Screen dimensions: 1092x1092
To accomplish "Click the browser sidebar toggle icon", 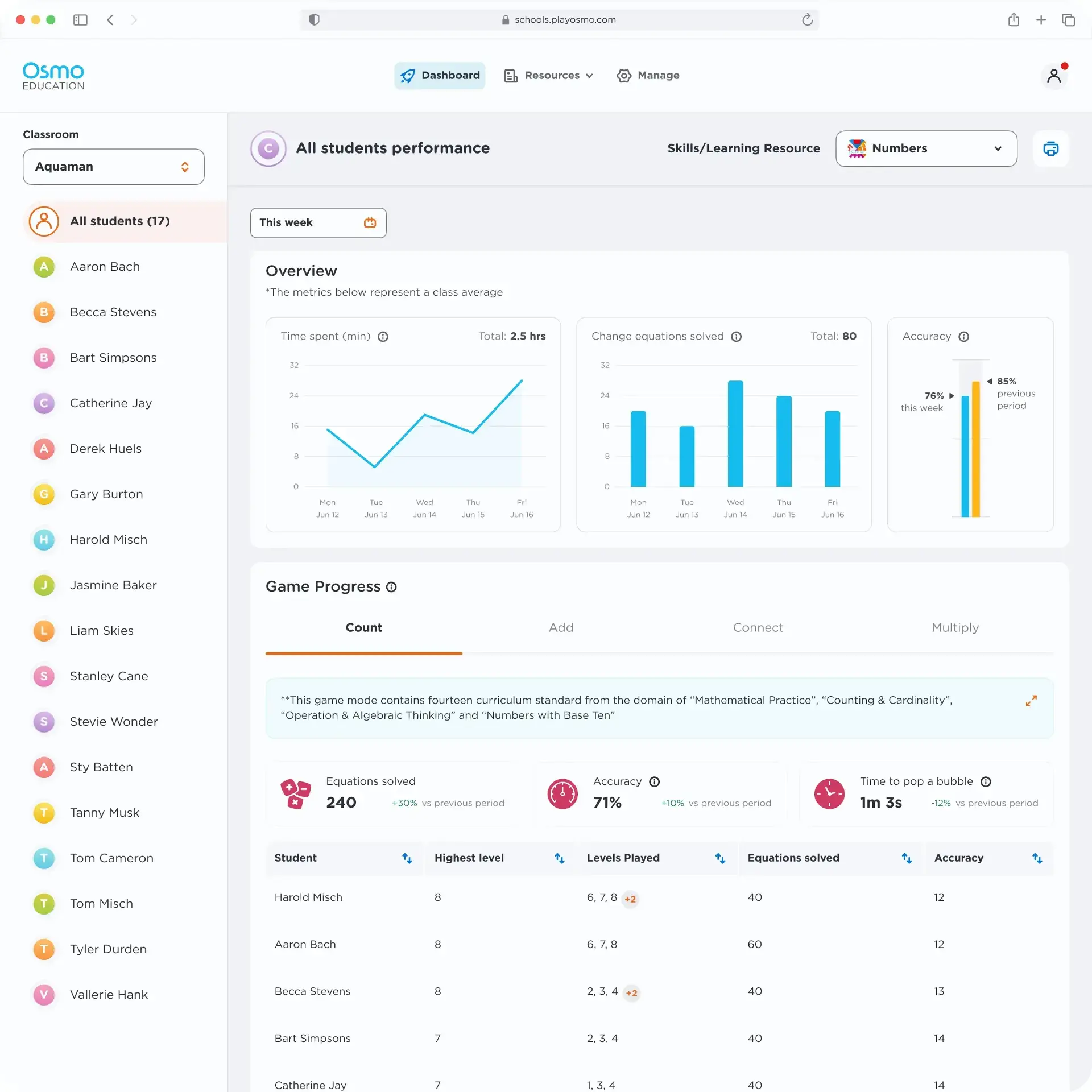I will [x=80, y=20].
